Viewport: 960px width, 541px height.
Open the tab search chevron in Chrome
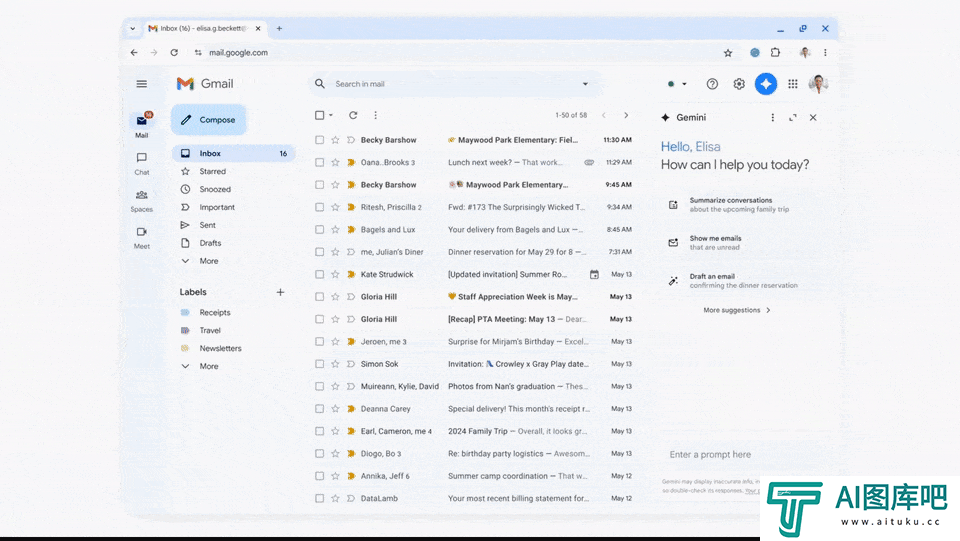pos(132,28)
